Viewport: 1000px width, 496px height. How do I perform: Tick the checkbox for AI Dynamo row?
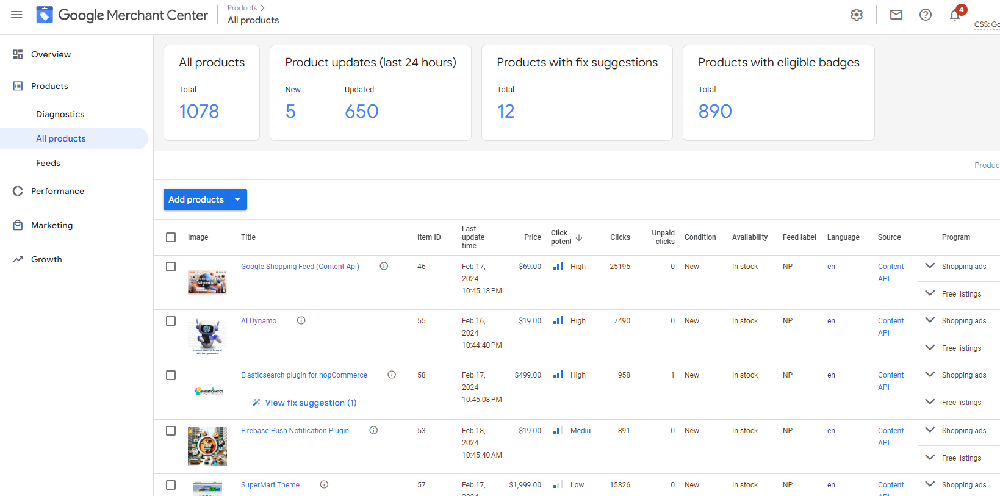[x=171, y=321]
